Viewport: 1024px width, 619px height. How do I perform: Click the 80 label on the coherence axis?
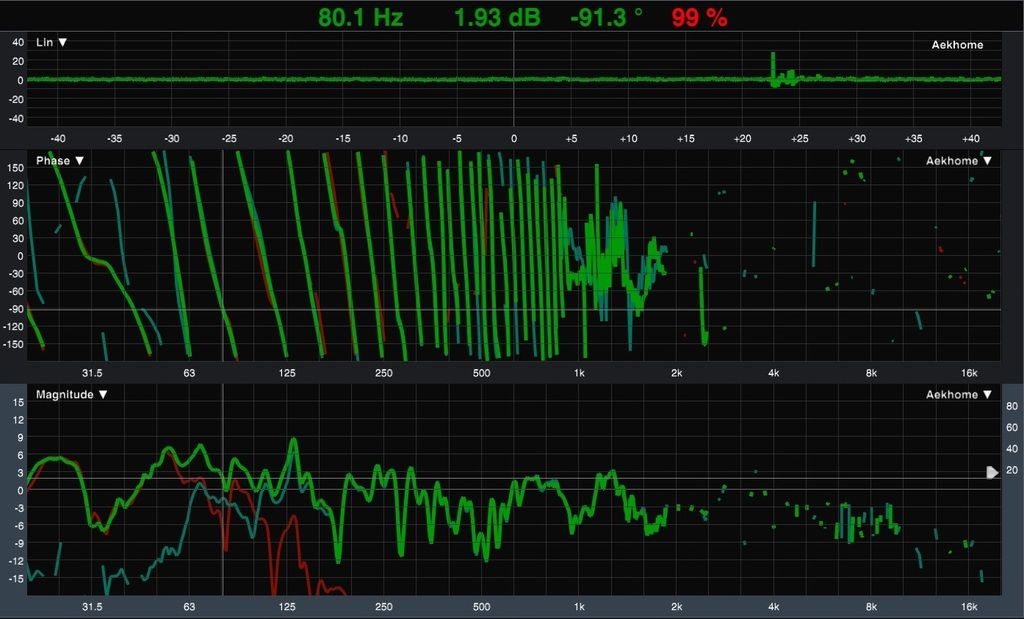[x=1012, y=406]
